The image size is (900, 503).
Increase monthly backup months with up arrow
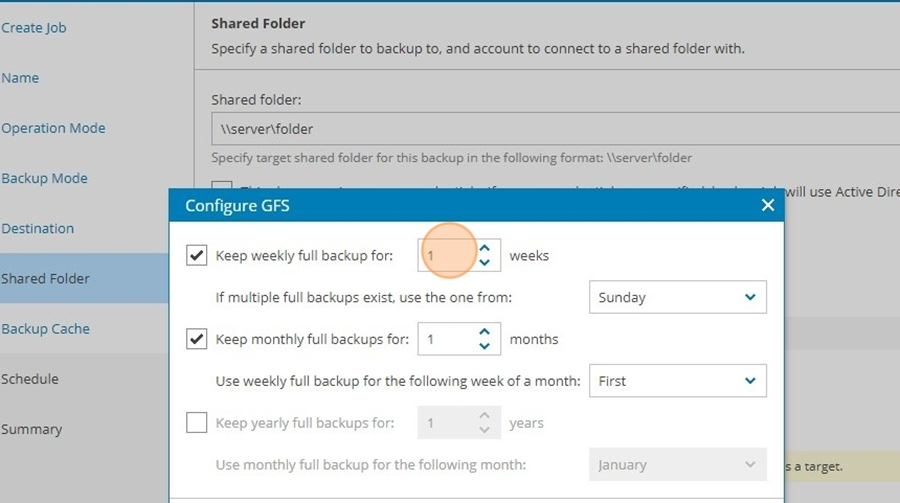(x=484, y=332)
